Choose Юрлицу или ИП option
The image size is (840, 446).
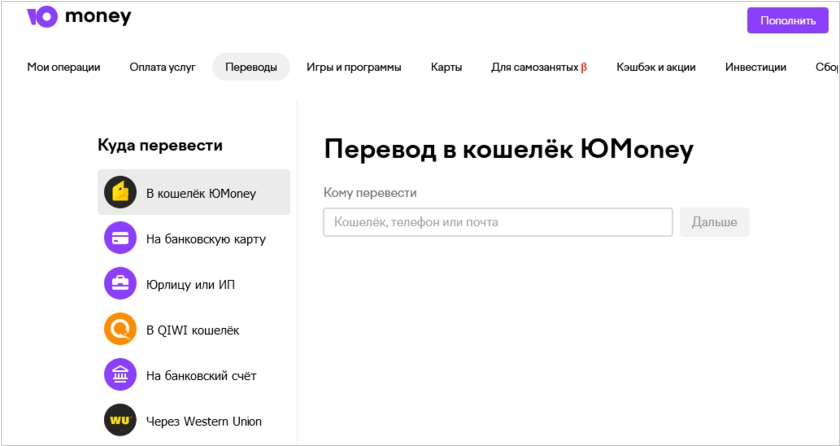(x=194, y=283)
